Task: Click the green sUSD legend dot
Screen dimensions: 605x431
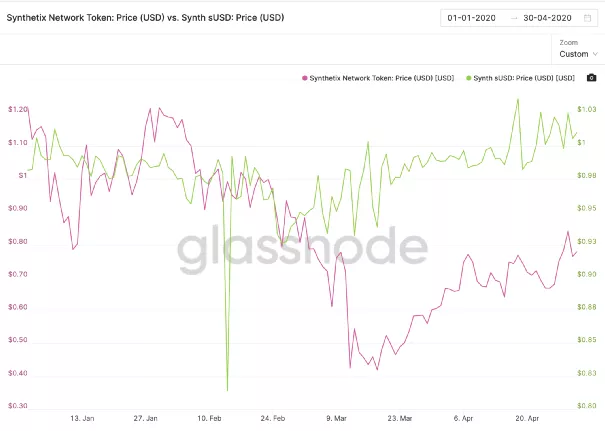Action: tap(468, 77)
